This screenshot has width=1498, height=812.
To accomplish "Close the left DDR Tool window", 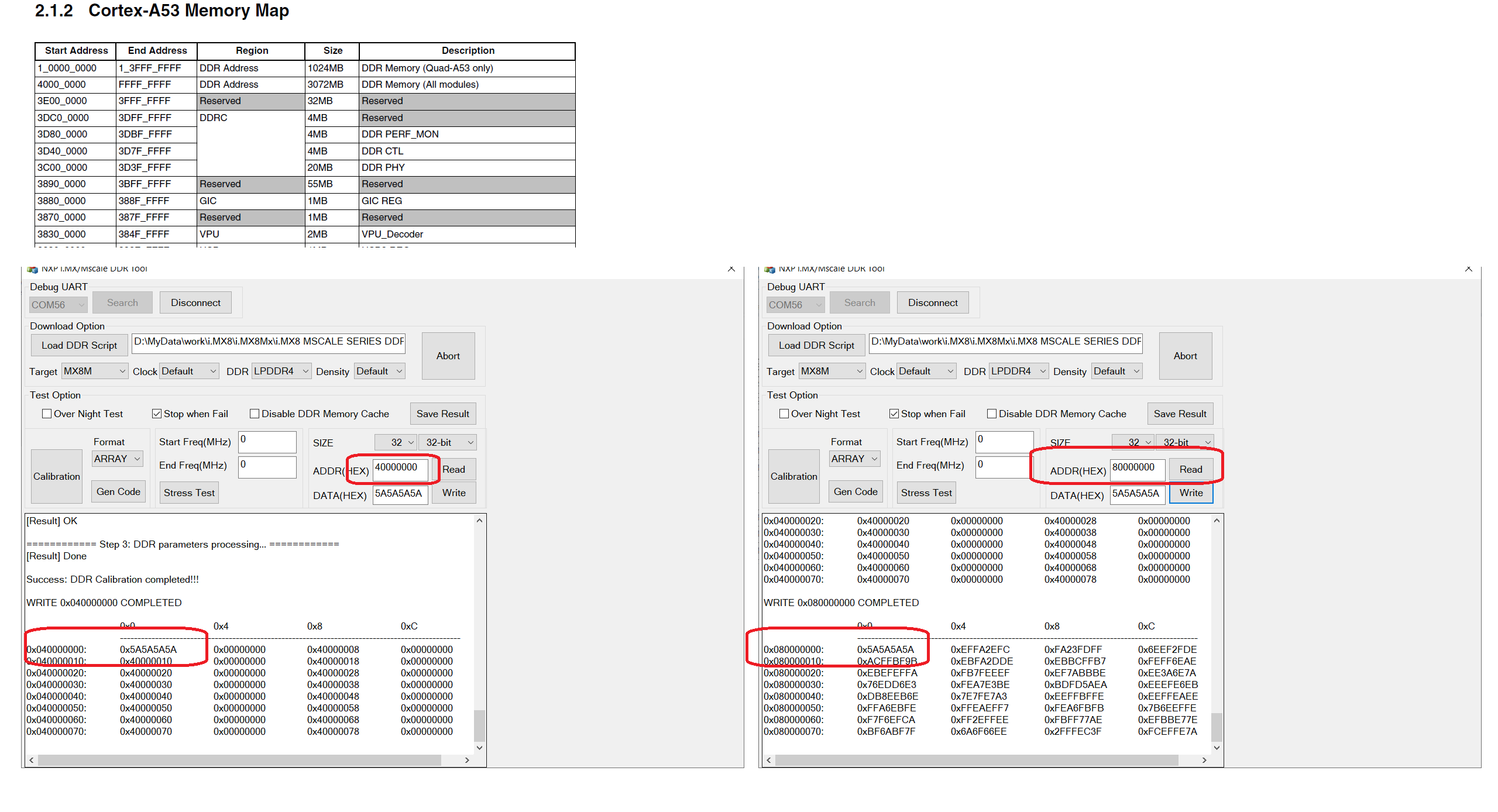I will (731, 269).
